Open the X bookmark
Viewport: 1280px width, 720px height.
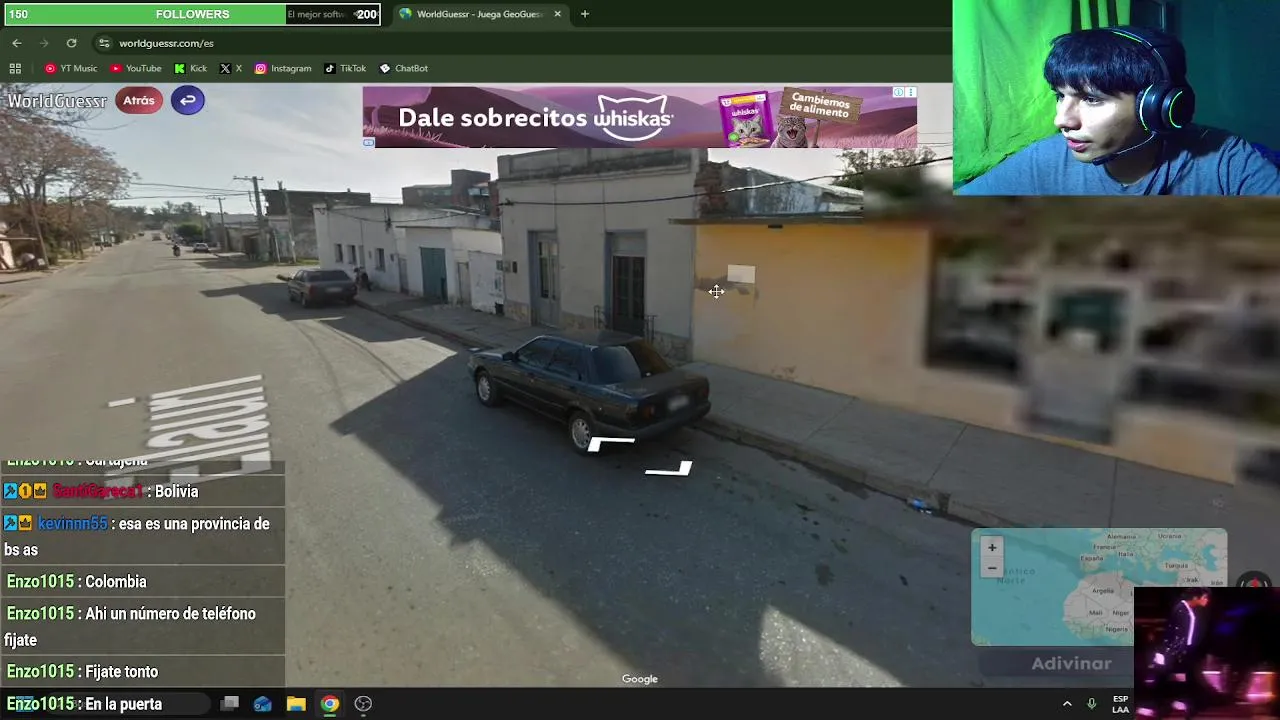pos(231,68)
